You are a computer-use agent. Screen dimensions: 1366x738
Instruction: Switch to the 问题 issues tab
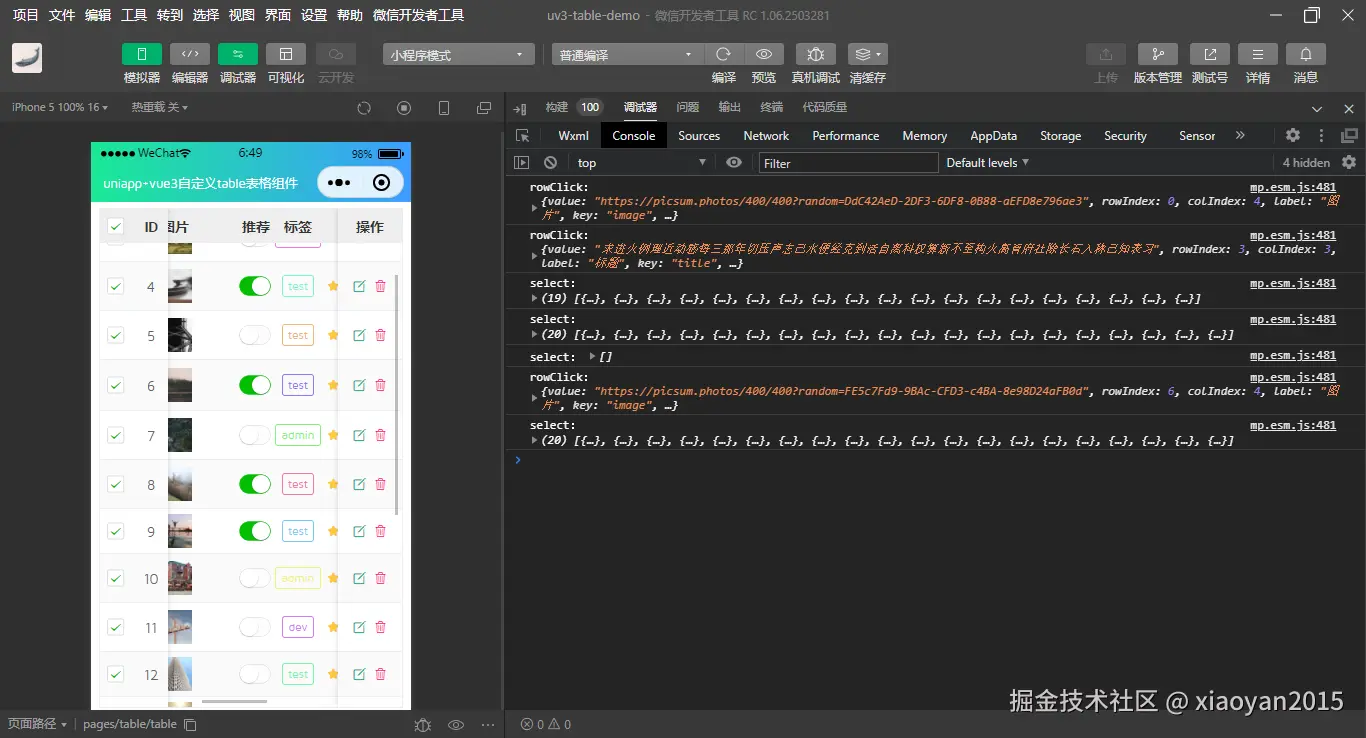(x=687, y=107)
